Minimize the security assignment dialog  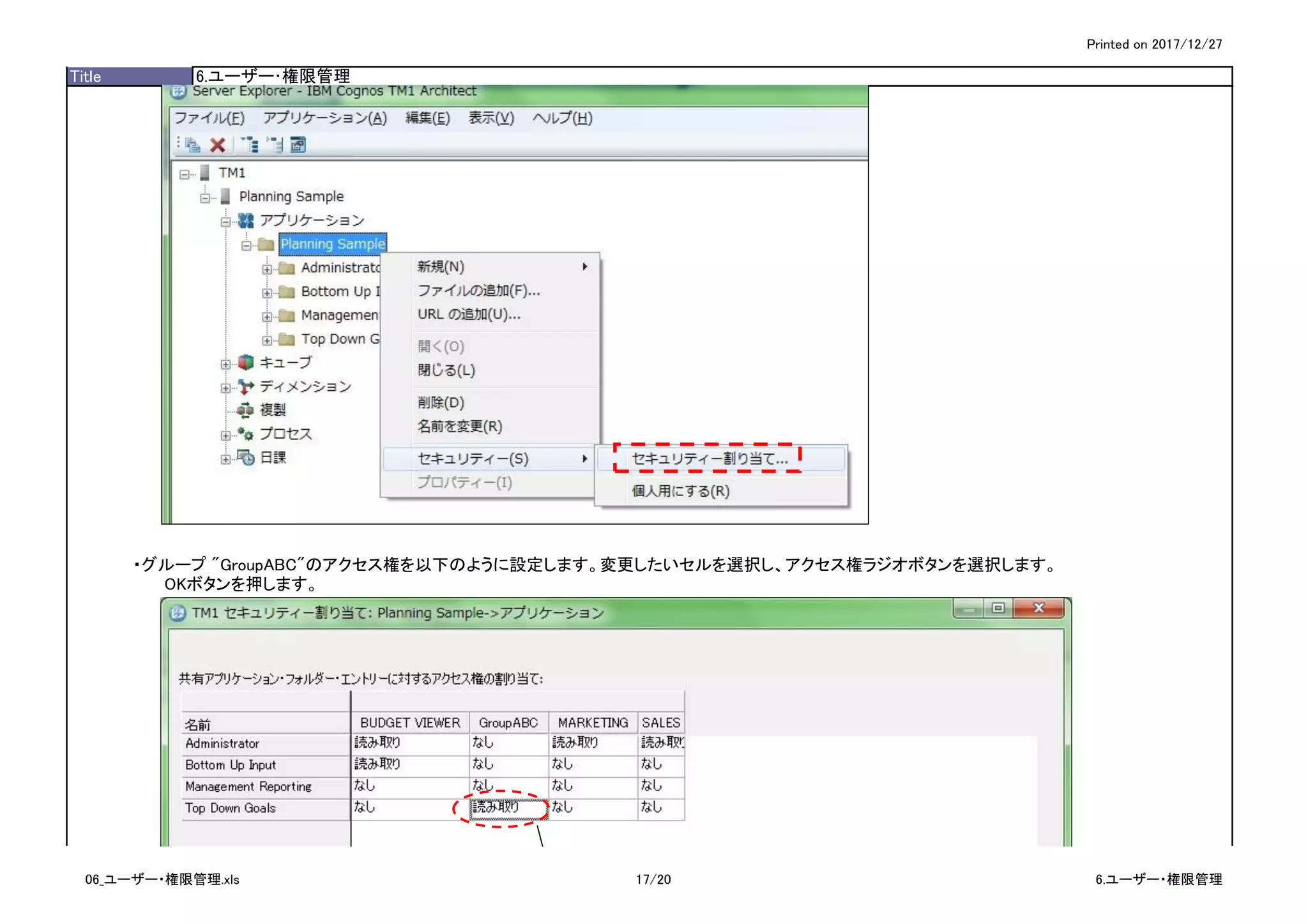tap(970, 608)
